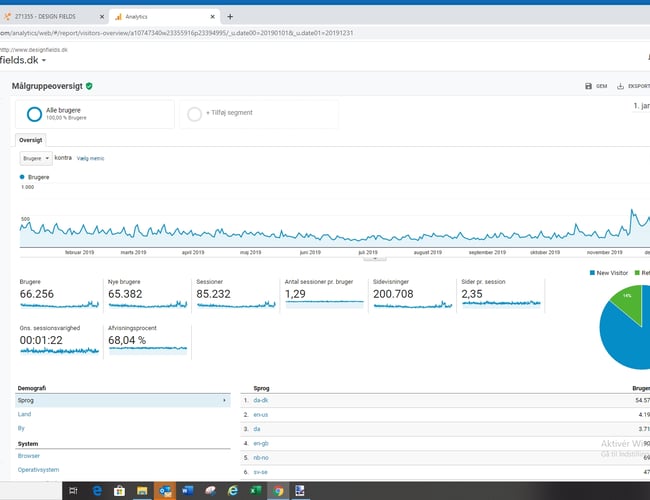Screen dimensions: 650x500
Task: Close the Analytics browser tab
Action: click(x=212, y=17)
